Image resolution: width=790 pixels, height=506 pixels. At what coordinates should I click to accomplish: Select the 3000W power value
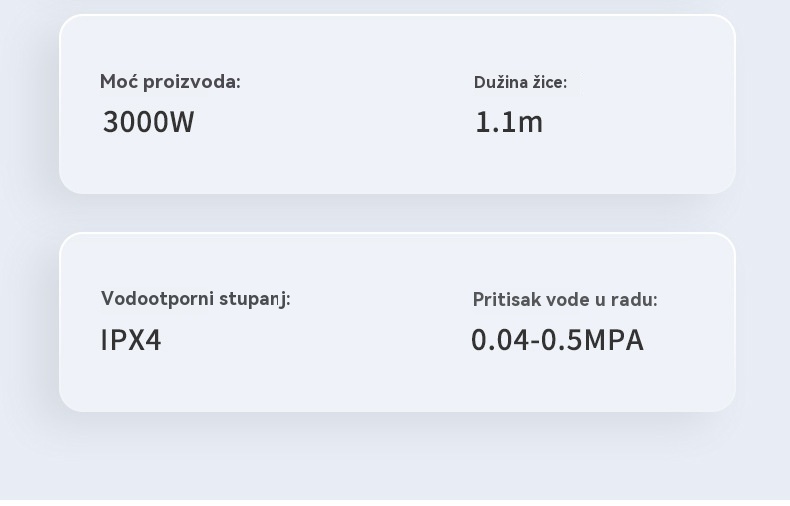coord(148,122)
